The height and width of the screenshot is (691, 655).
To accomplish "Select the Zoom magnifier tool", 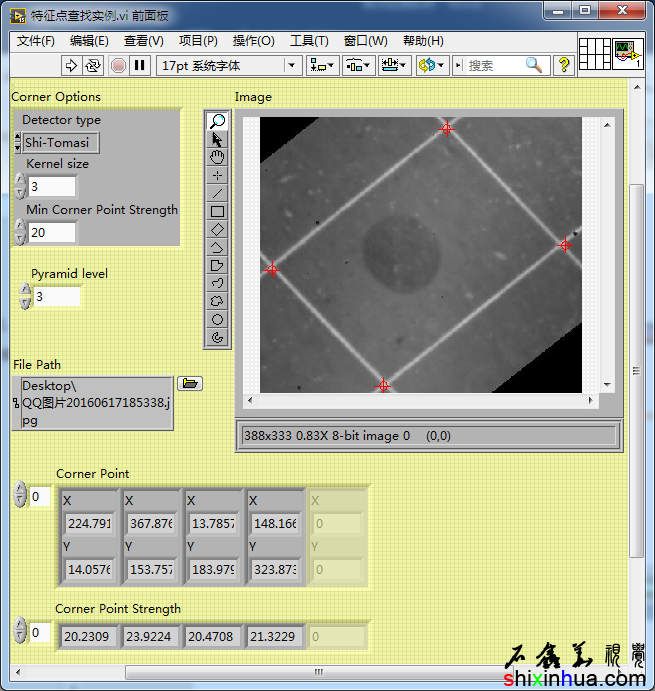I will point(217,121).
